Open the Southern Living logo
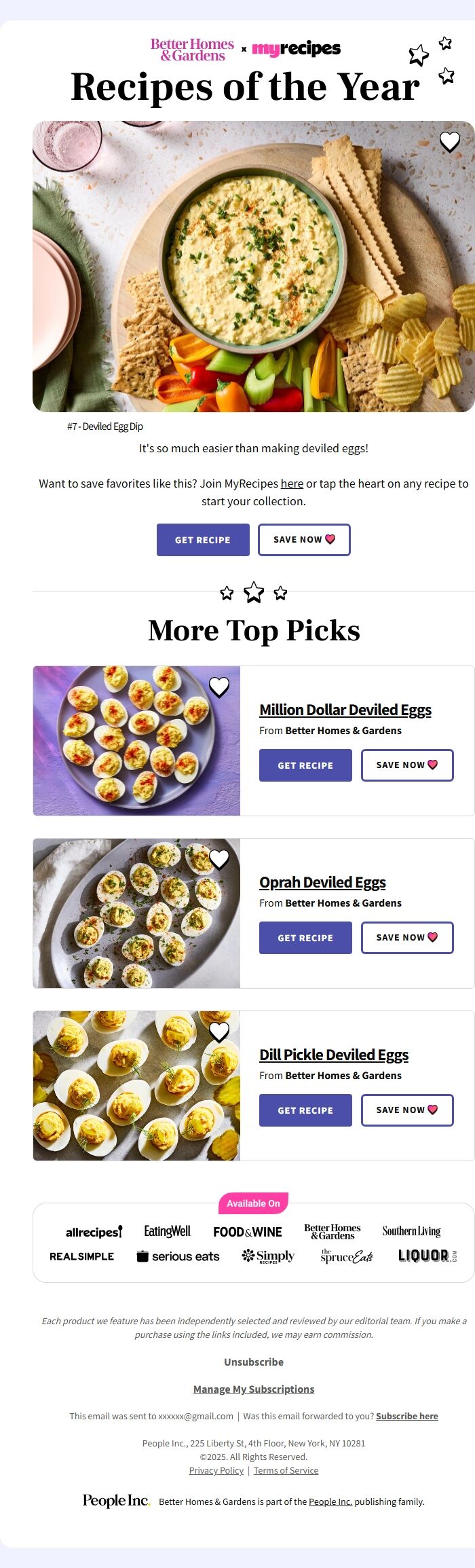This screenshot has height=1568, width=475. (x=411, y=1231)
